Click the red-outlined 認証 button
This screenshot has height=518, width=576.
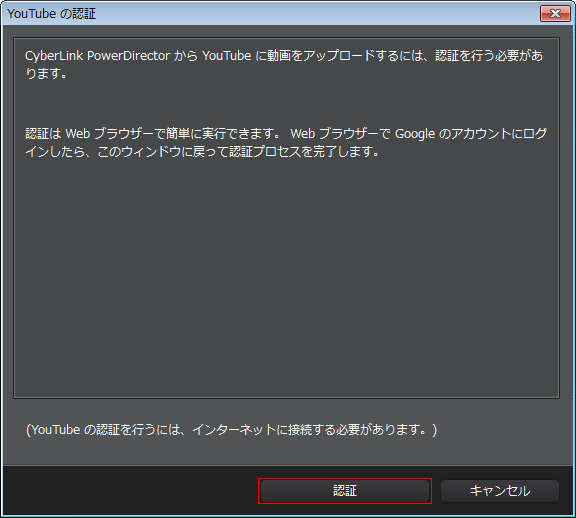coord(345,491)
